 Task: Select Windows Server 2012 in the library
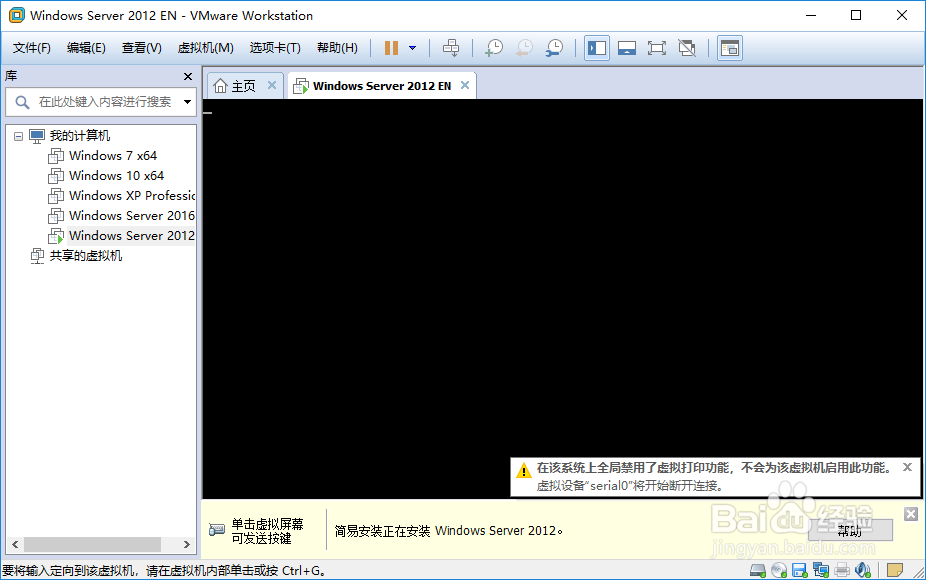[x=132, y=236]
